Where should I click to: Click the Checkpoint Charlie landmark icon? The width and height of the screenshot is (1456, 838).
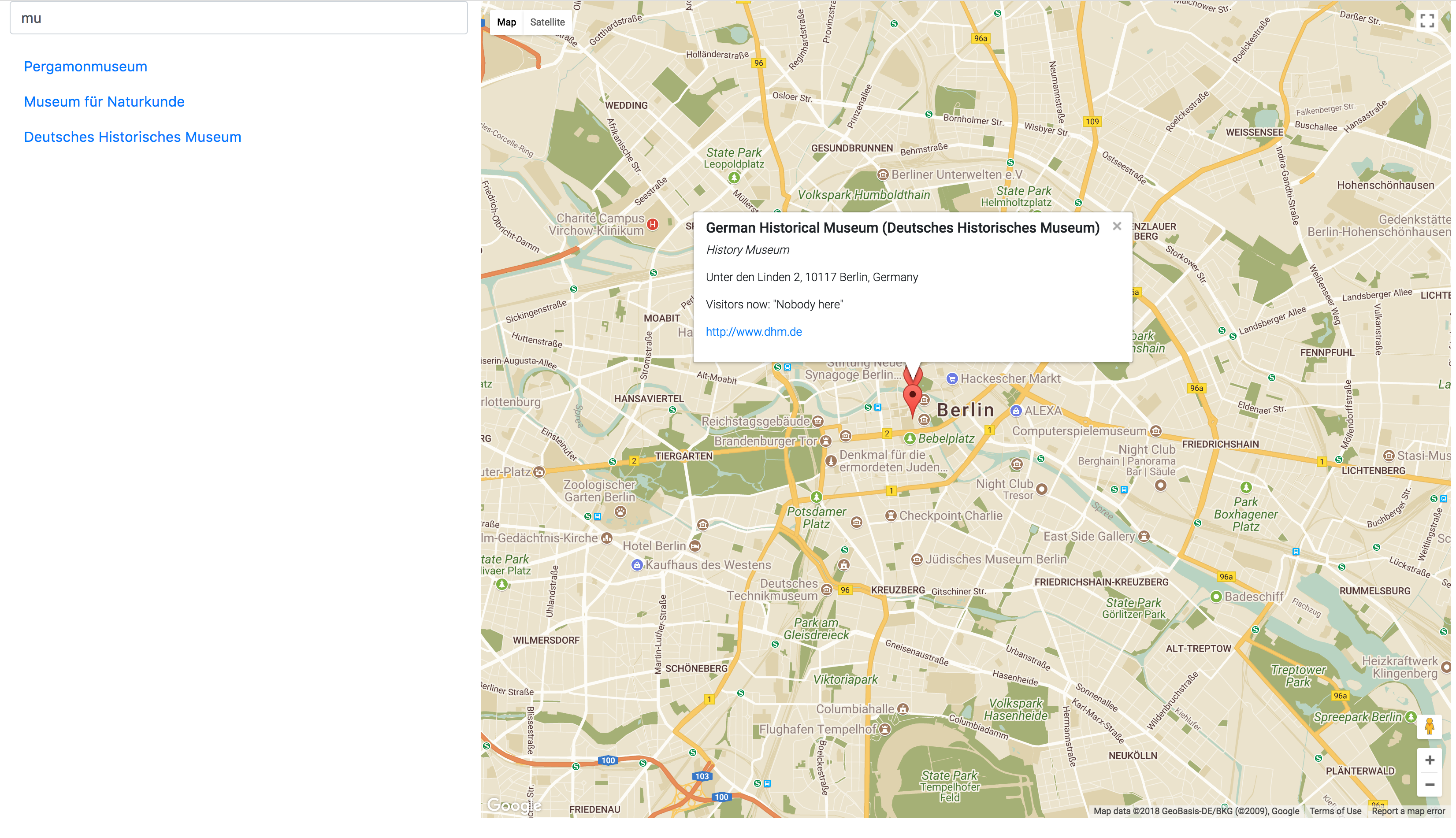coord(891,515)
